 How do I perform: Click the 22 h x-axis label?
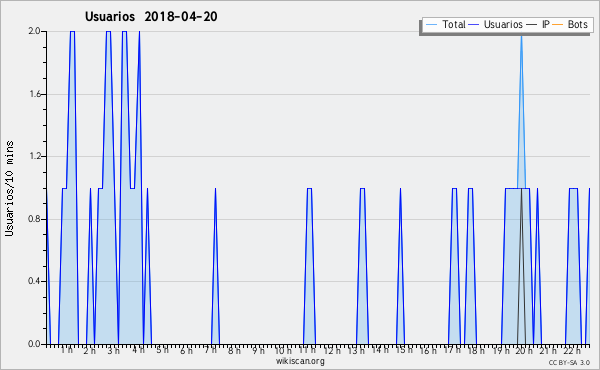572,350
